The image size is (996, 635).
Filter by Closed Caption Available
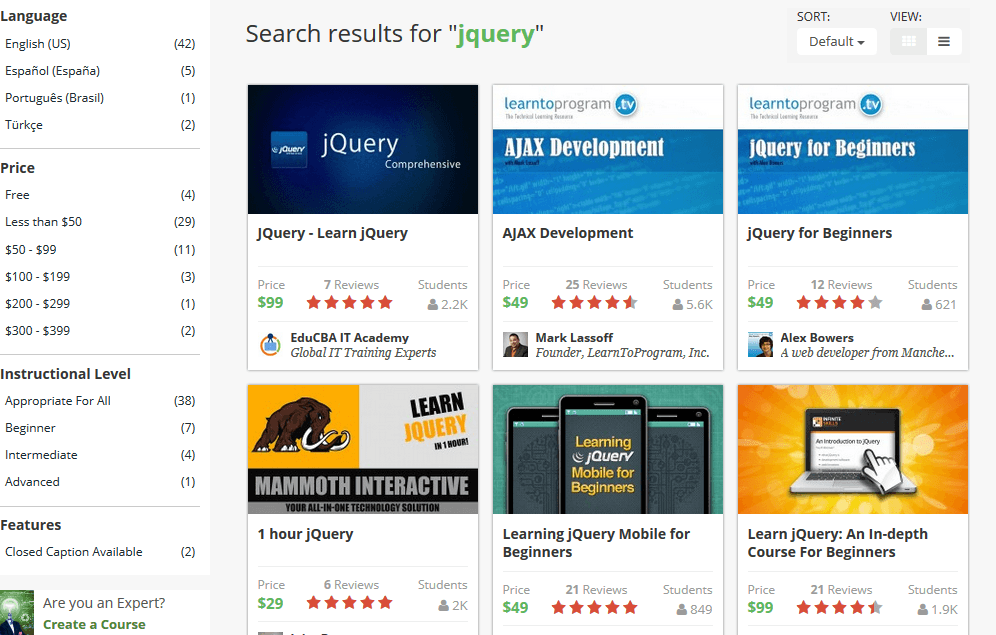tap(100, 552)
